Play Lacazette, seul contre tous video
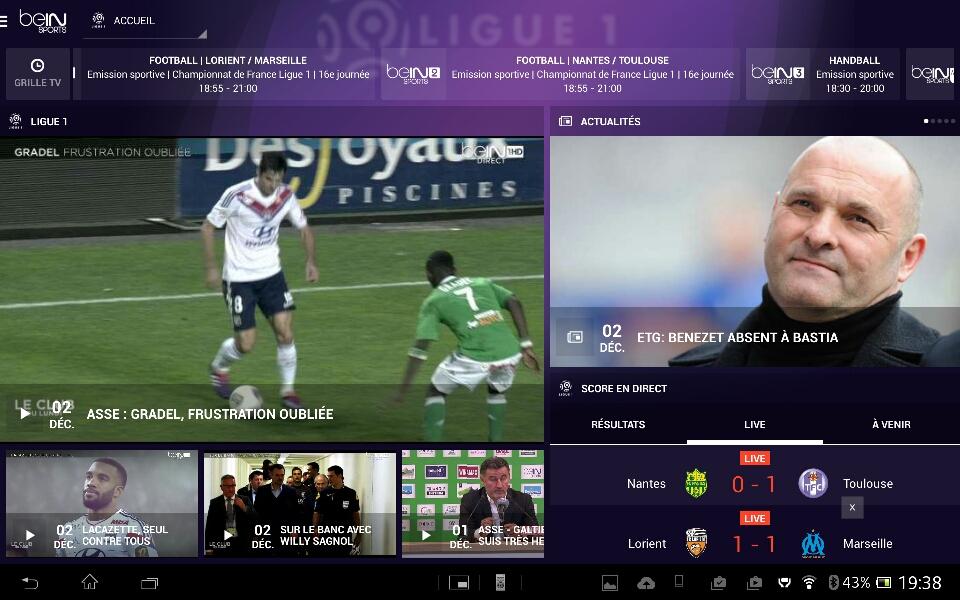The height and width of the screenshot is (600, 960). pos(102,504)
